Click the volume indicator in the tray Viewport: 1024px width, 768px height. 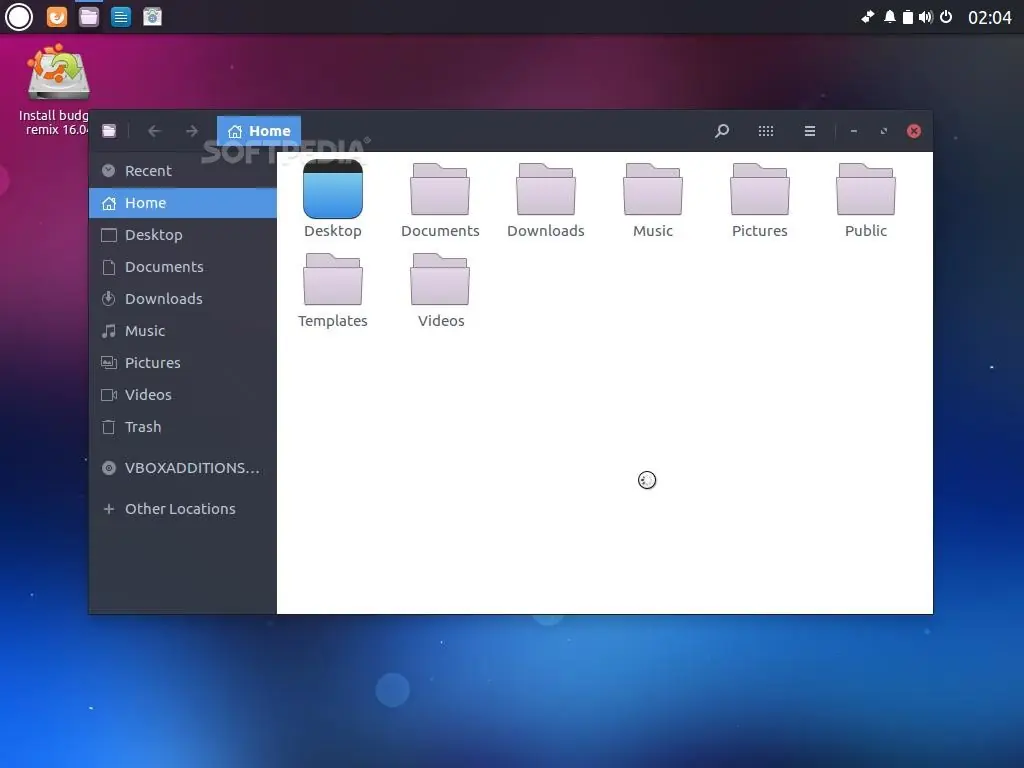926,16
